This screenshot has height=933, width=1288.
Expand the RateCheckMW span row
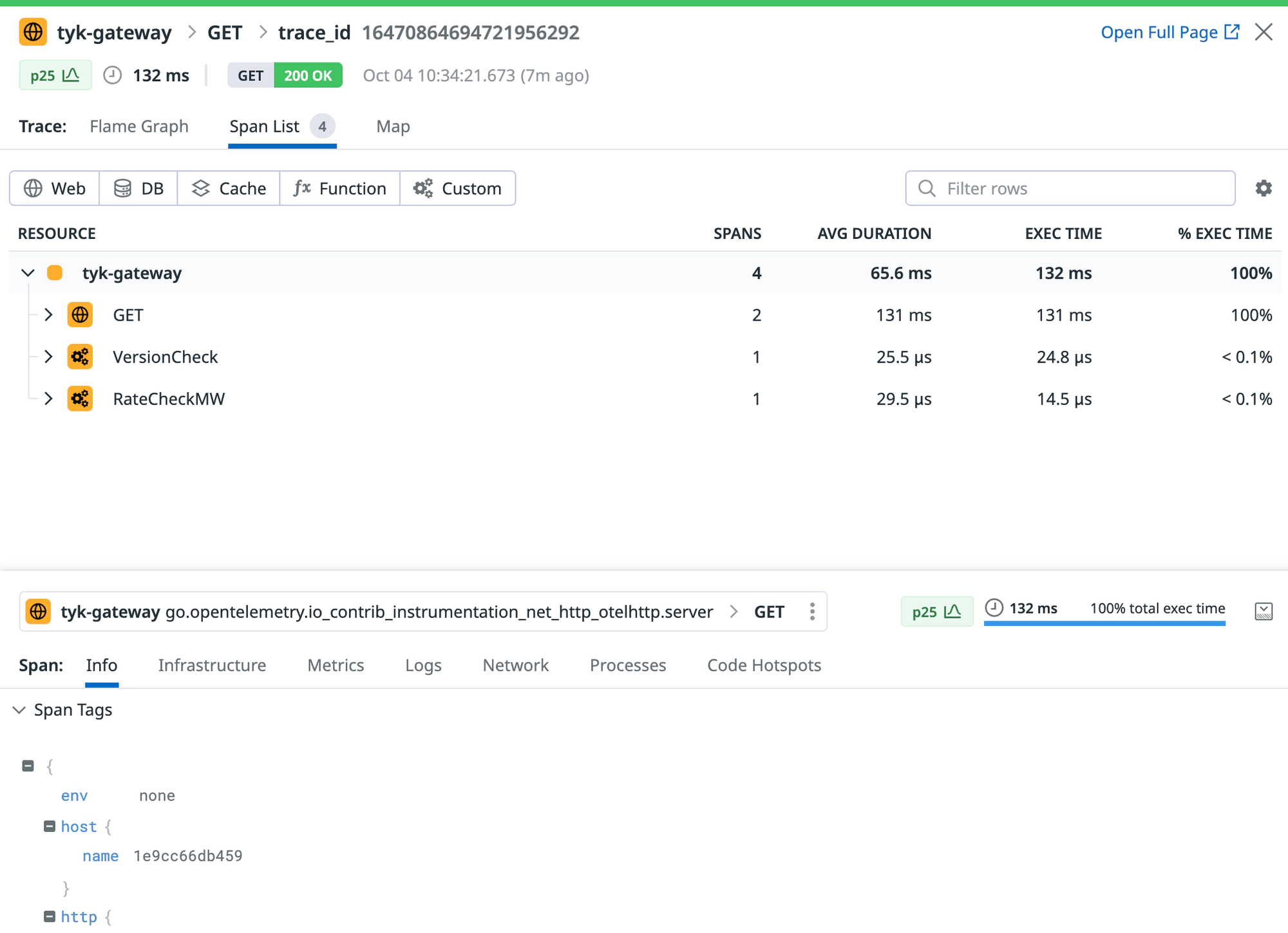49,399
